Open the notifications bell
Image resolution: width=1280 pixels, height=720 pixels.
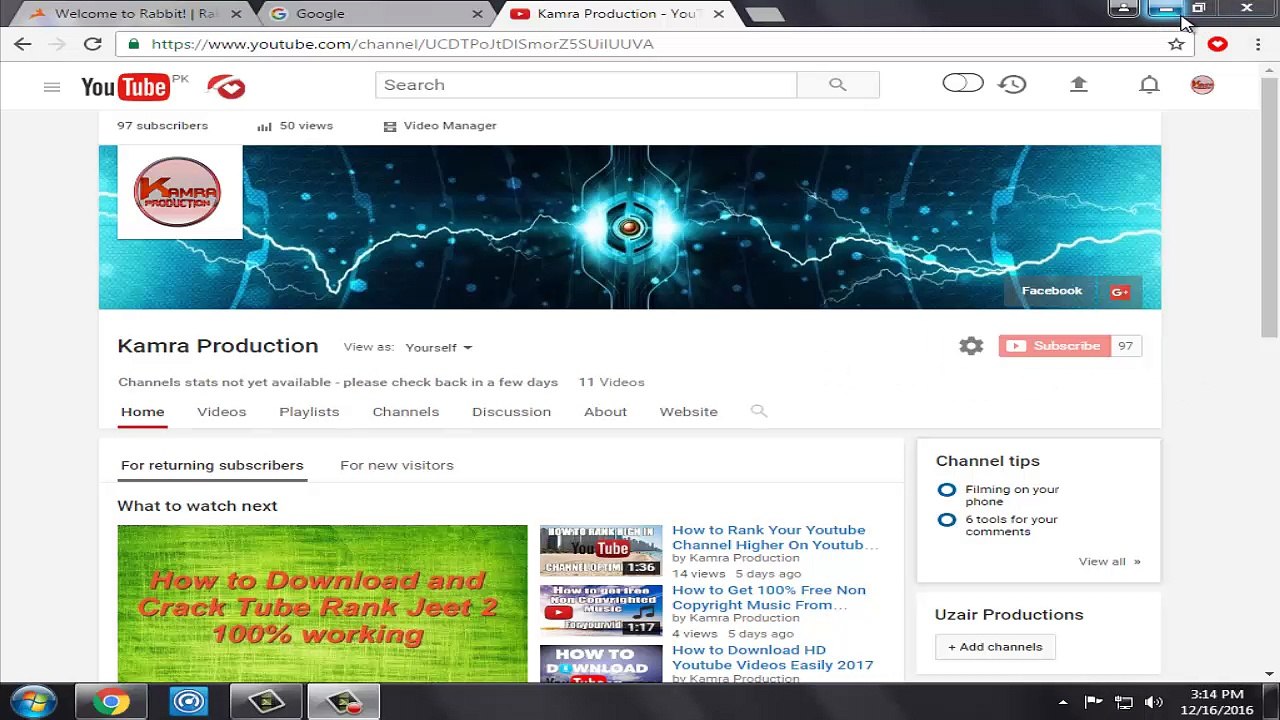click(1149, 85)
